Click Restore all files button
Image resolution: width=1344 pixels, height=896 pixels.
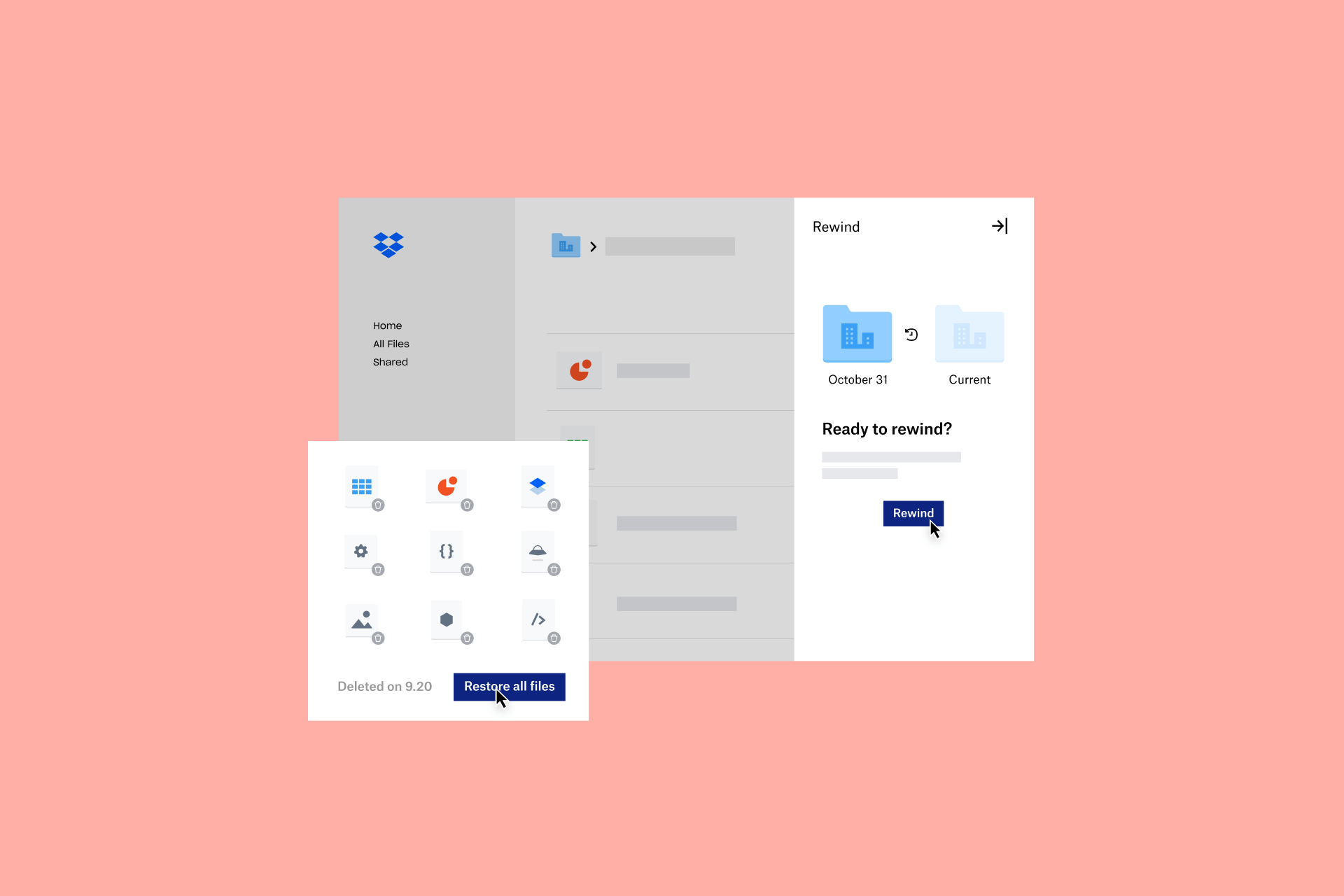pyautogui.click(x=510, y=686)
